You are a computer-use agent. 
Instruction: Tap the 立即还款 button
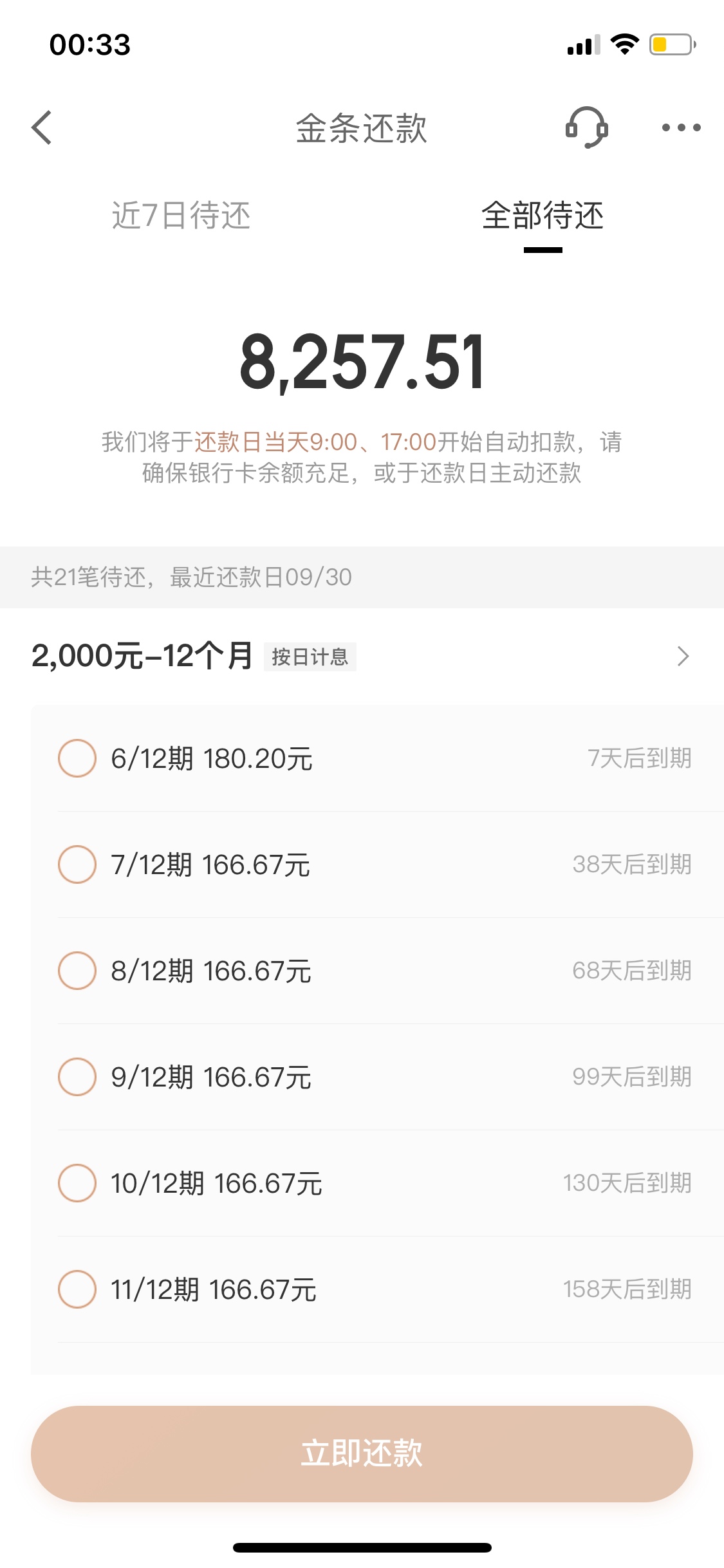pyautogui.click(x=362, y=1454)
